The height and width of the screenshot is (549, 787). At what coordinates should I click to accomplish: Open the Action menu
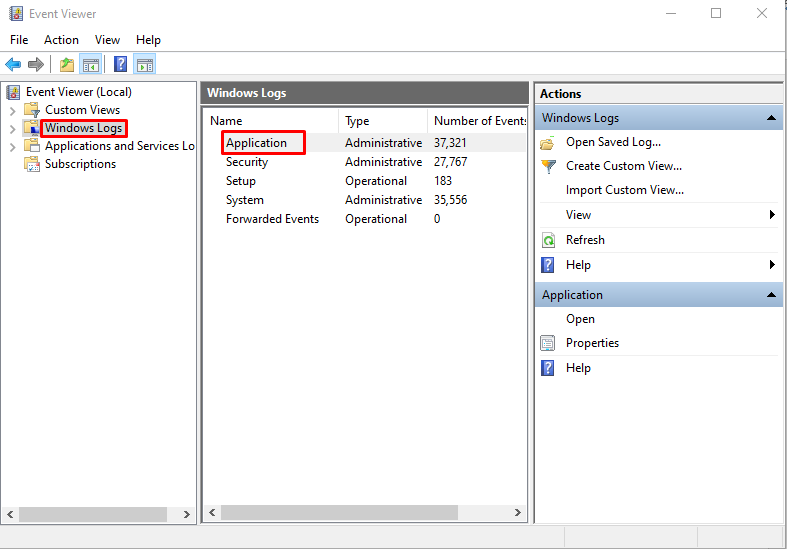click(61, 40)
